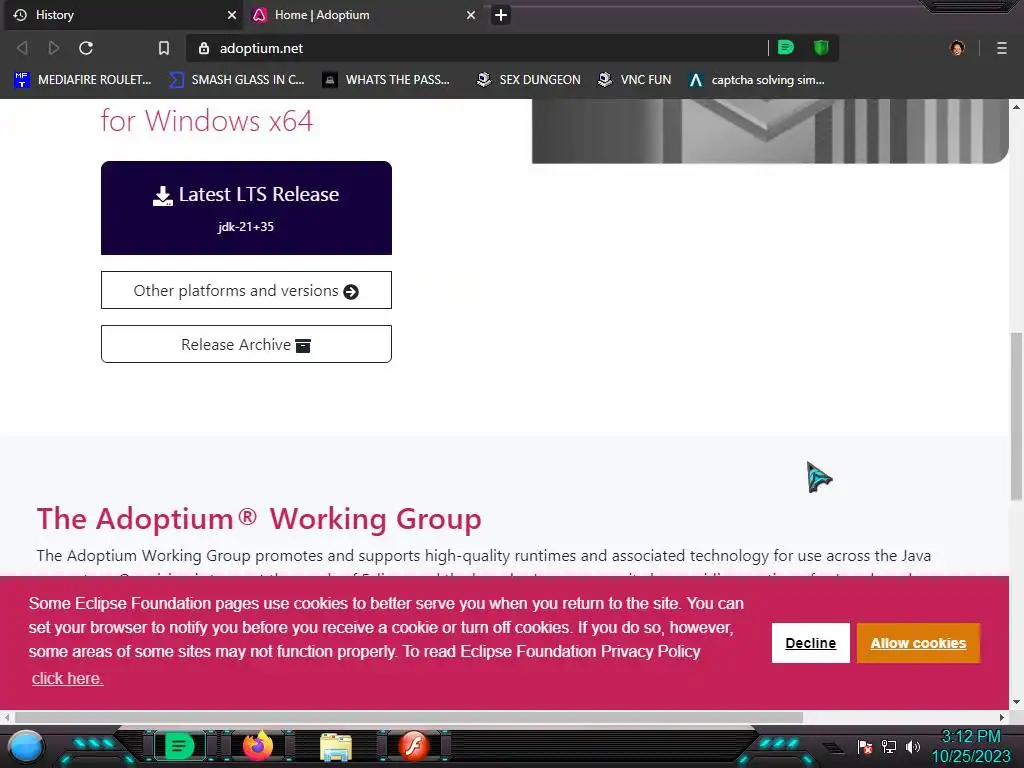Click the taskbar clock showing 3:12 PM
Image resolution: width=1024 pixels, height=768 pixels.
pos(971,746)
